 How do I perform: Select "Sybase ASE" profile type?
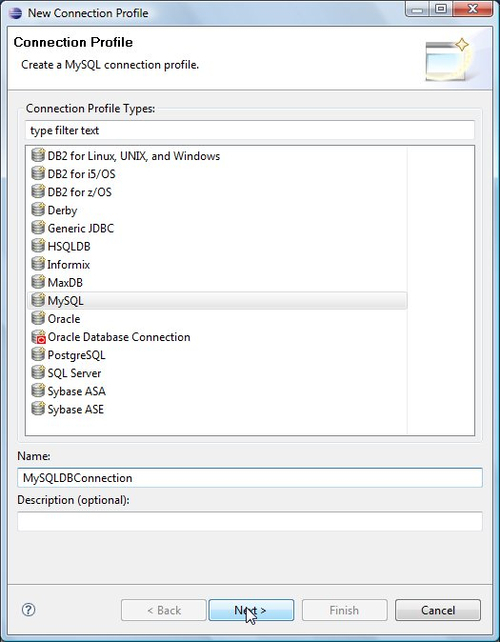[x=76, y=409]
